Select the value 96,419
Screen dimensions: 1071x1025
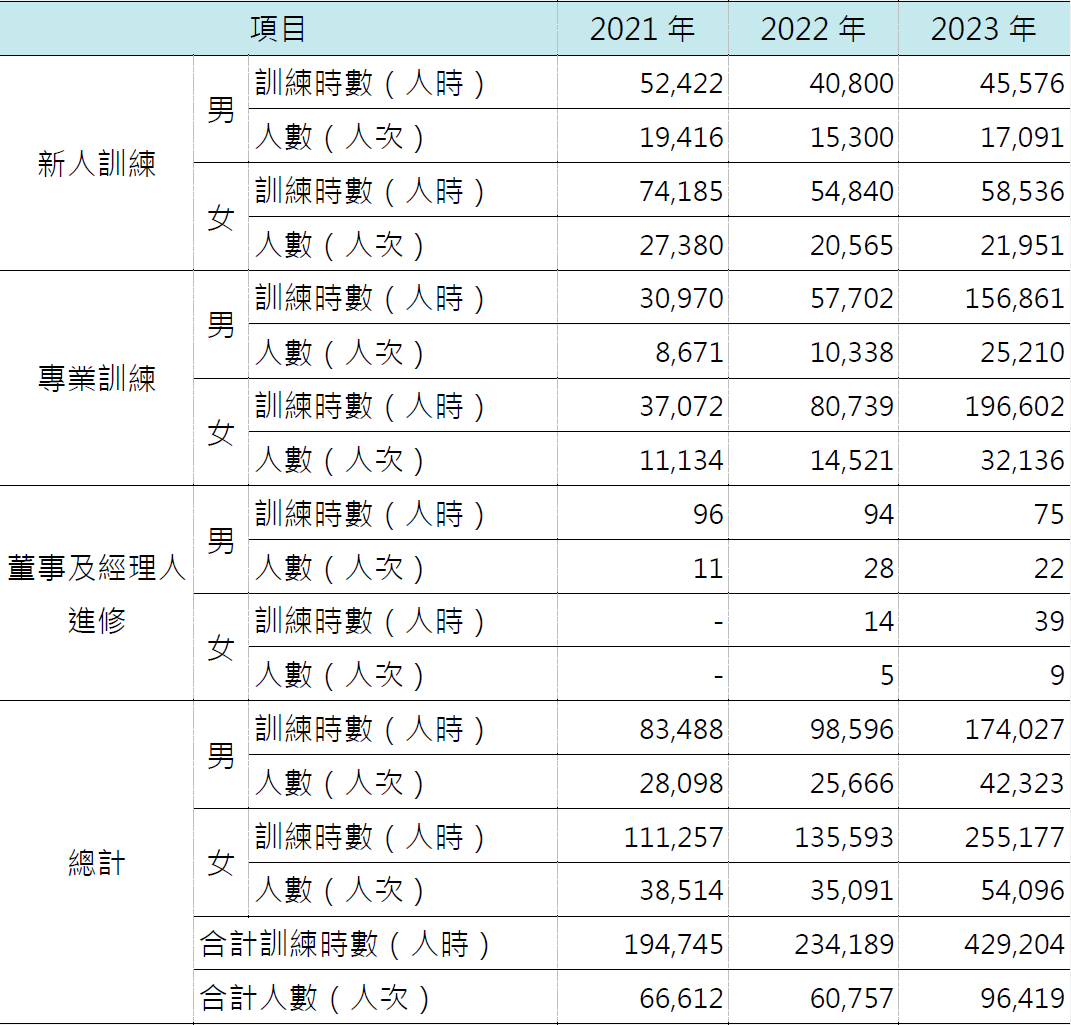(1022, 998)
